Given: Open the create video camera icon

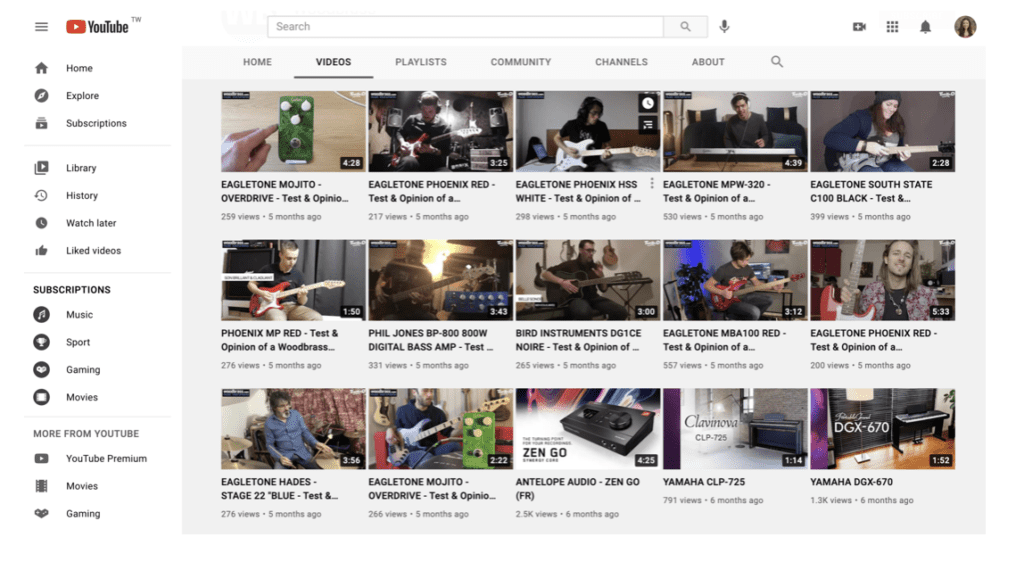Looking at the screenshot, I should pos(859,27).
